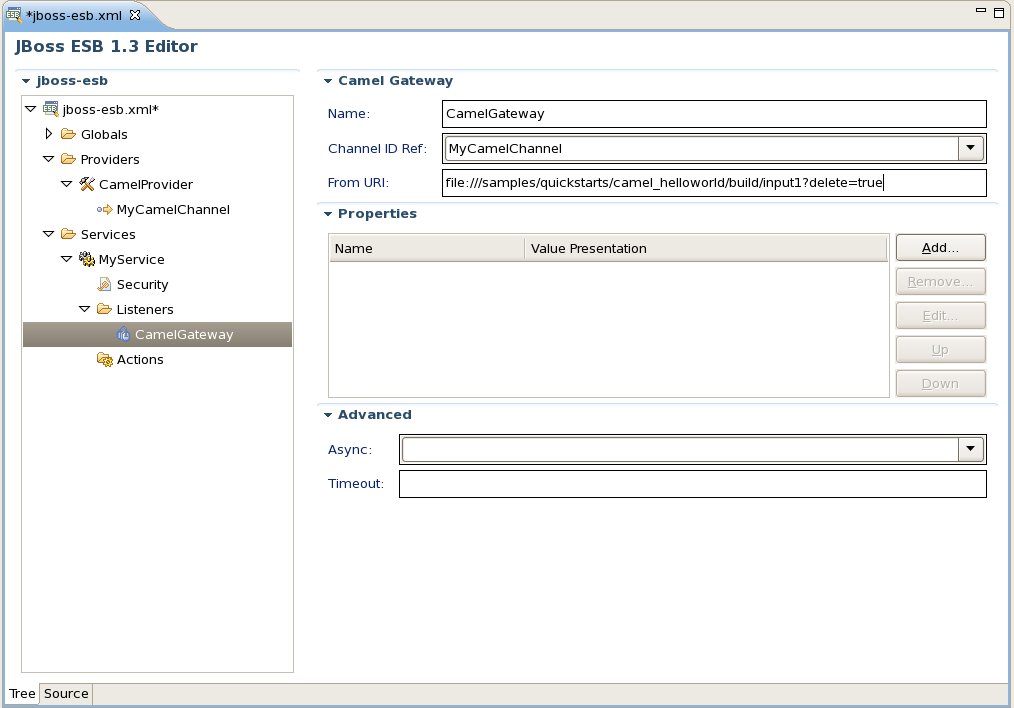Click the Name input field
Screen dimensions: 1014x708
click(715, 114)
